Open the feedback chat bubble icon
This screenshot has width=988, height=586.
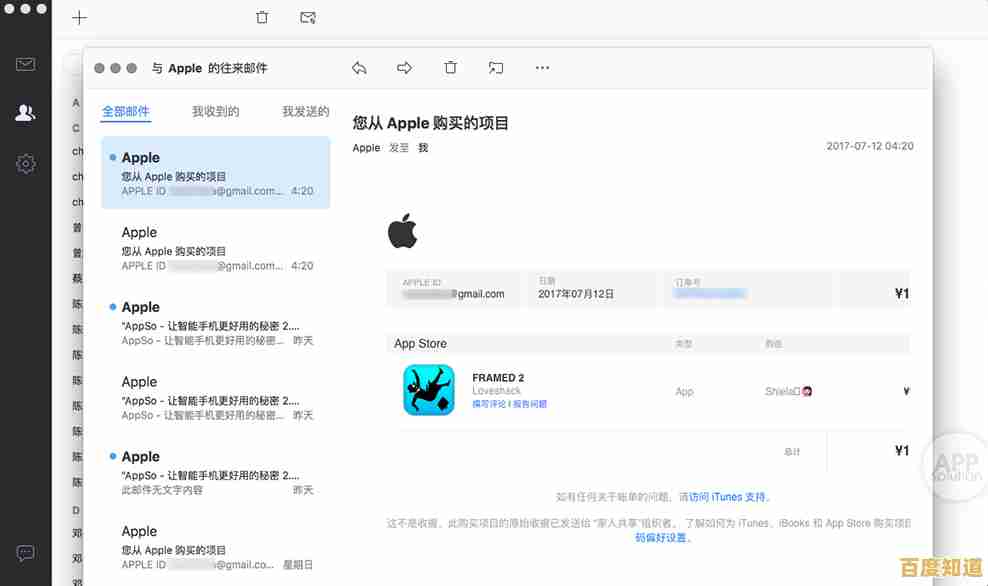point(25,553)
